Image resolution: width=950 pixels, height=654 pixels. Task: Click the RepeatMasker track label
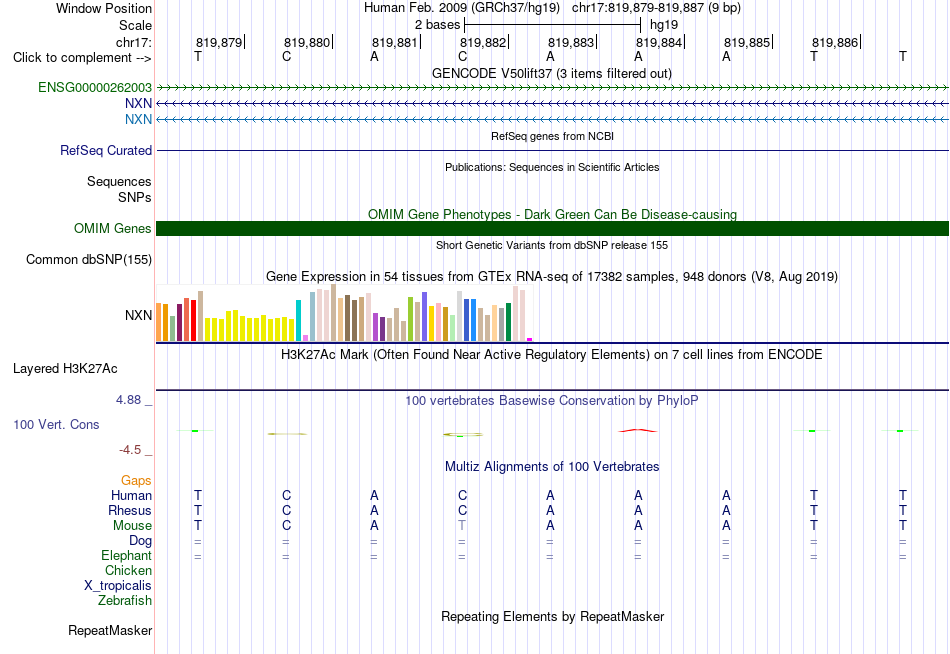[110, 630]
